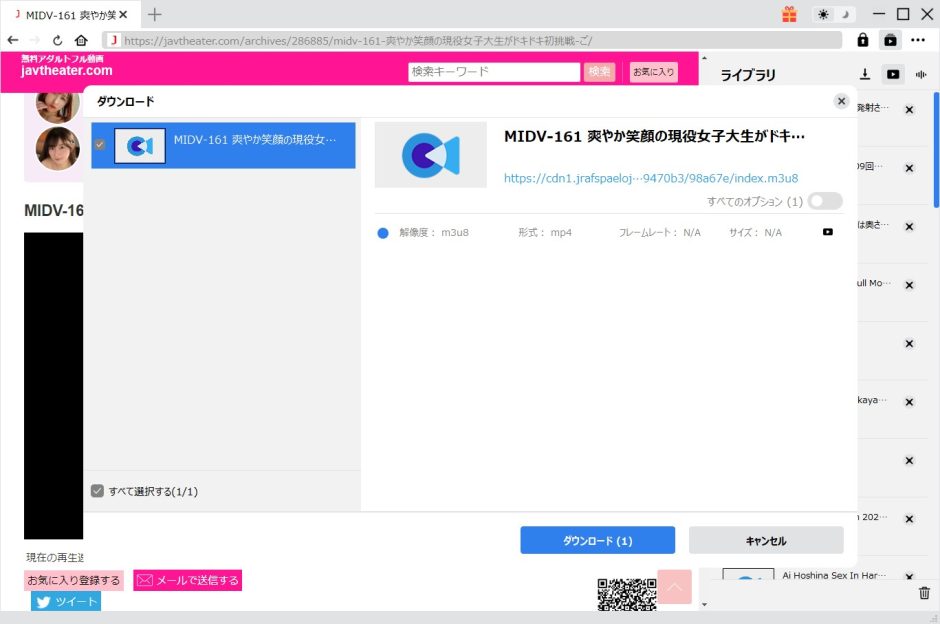940x624 pixels.
Task: Open the browser three-dot menu
Action: tap(920, 40)
